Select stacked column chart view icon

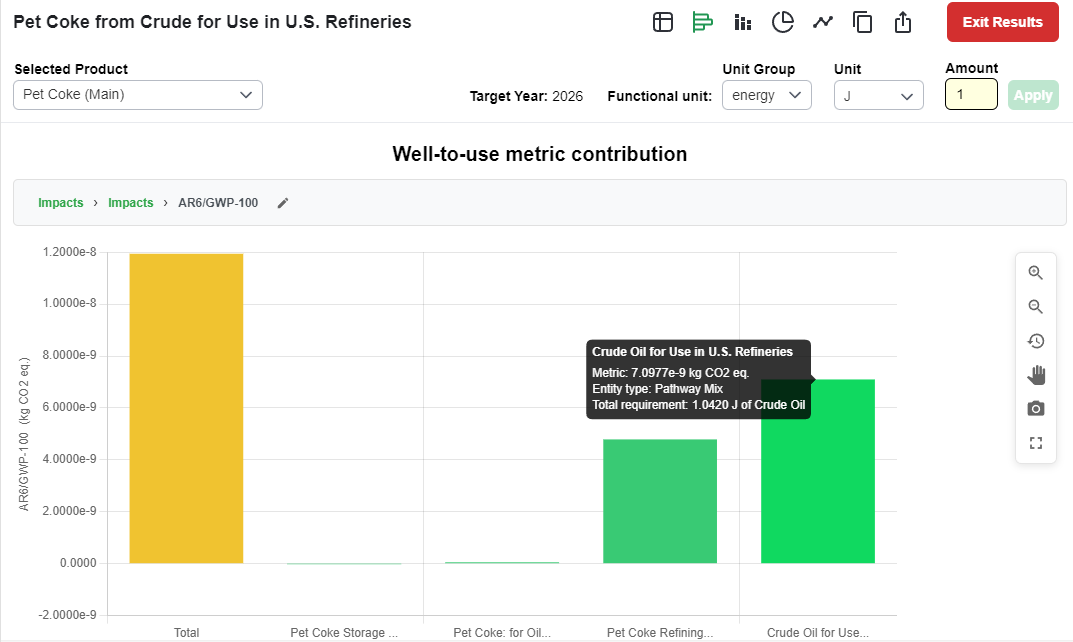coord(742,22)
